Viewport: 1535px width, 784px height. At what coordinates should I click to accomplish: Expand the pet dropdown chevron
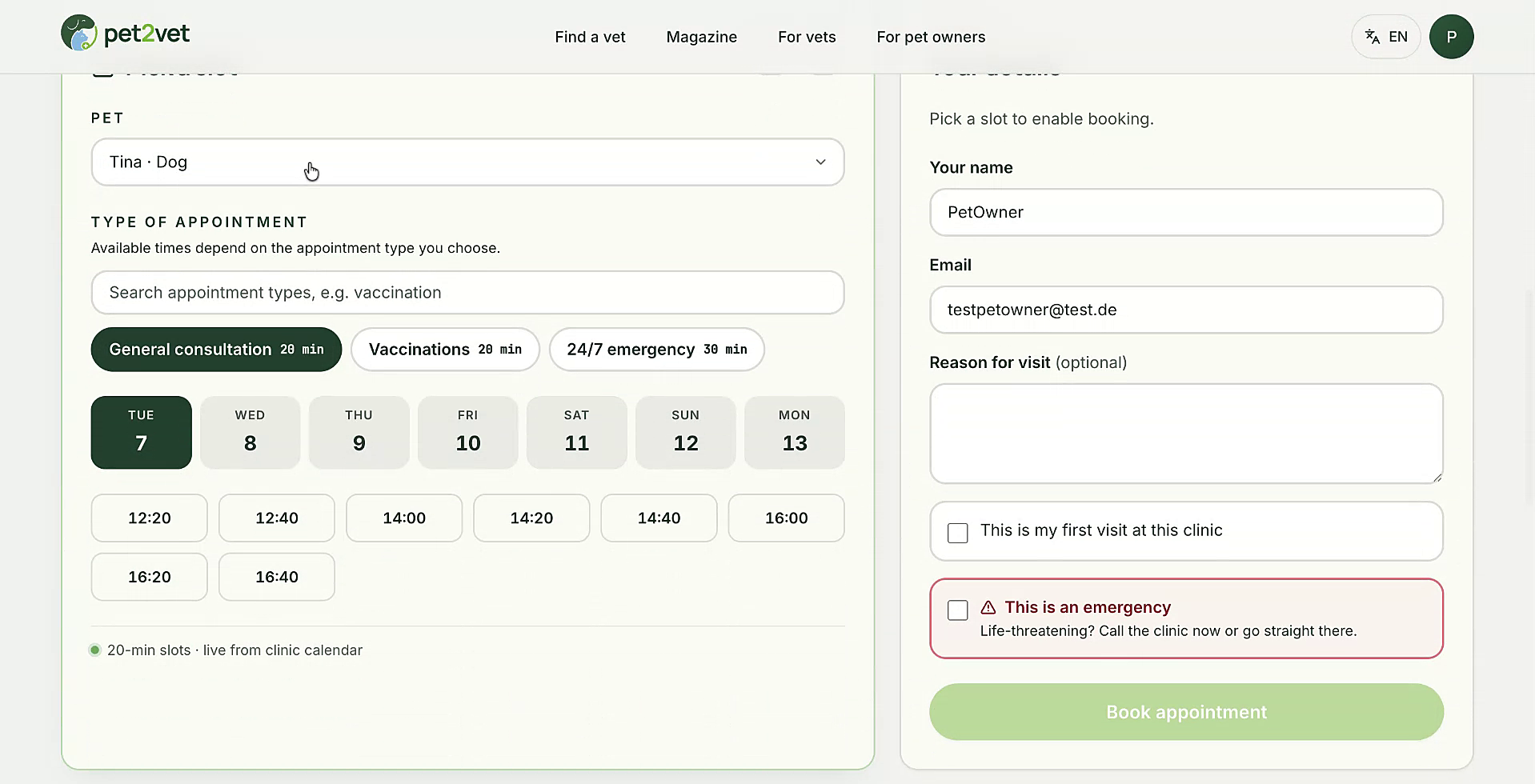[x=820, y=162]
